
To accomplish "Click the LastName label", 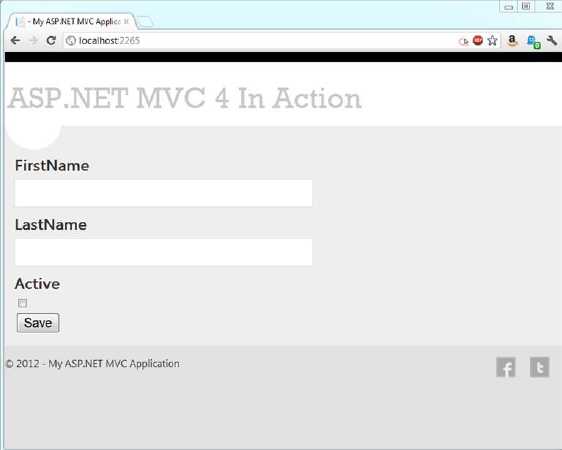I will tap(51, 225).
